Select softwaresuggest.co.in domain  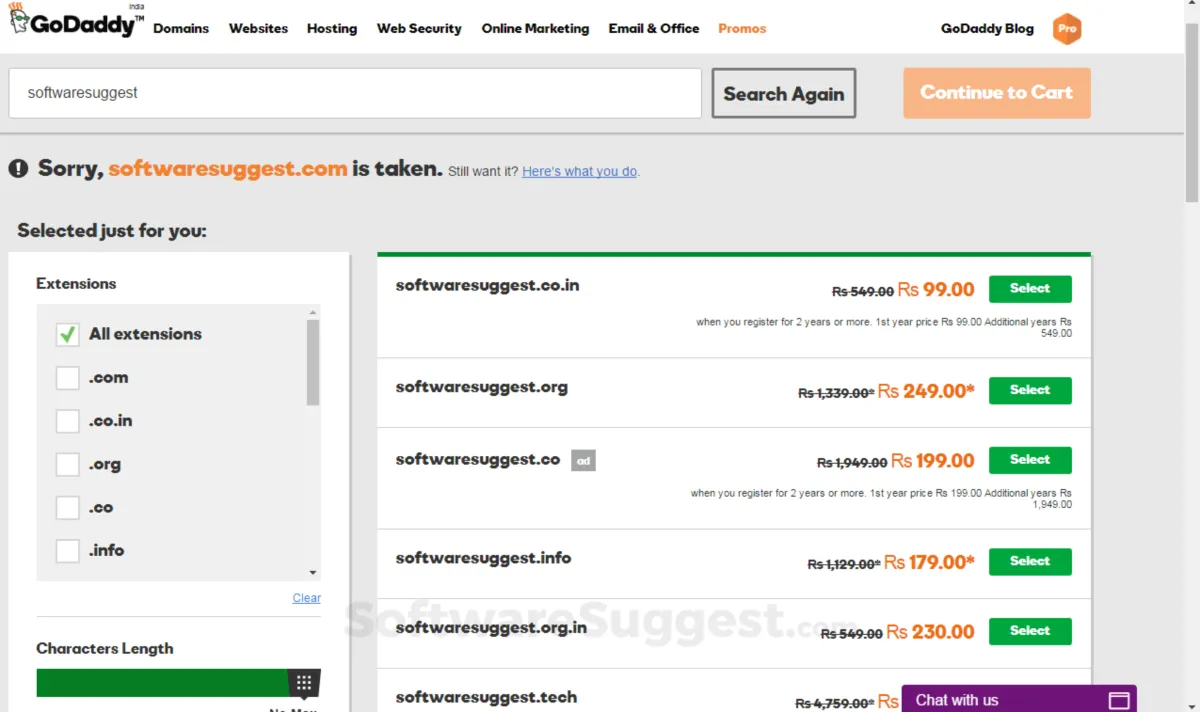1030,288
